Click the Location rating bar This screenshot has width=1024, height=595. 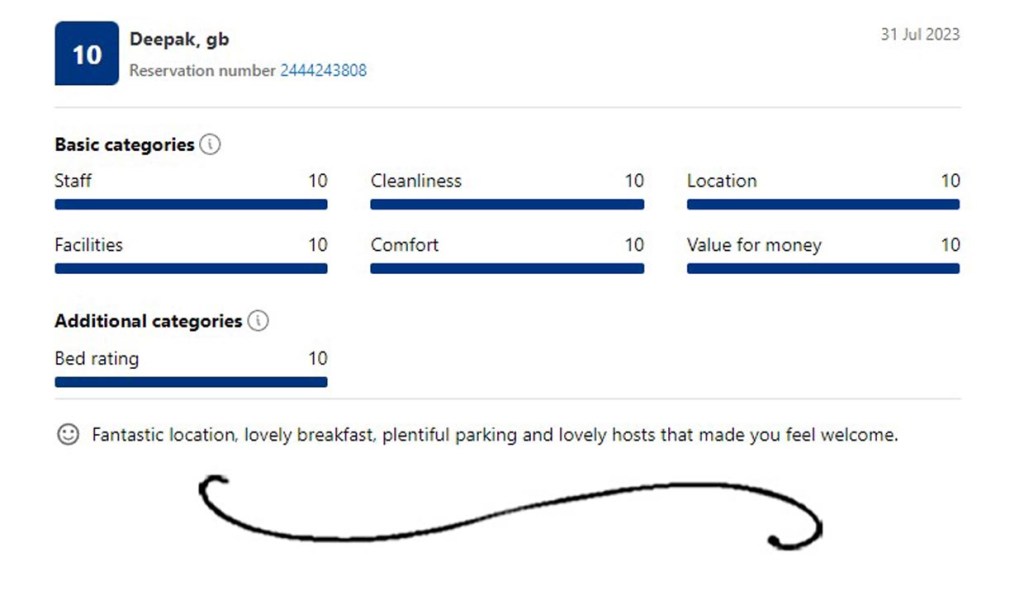(x=823, y=204)
